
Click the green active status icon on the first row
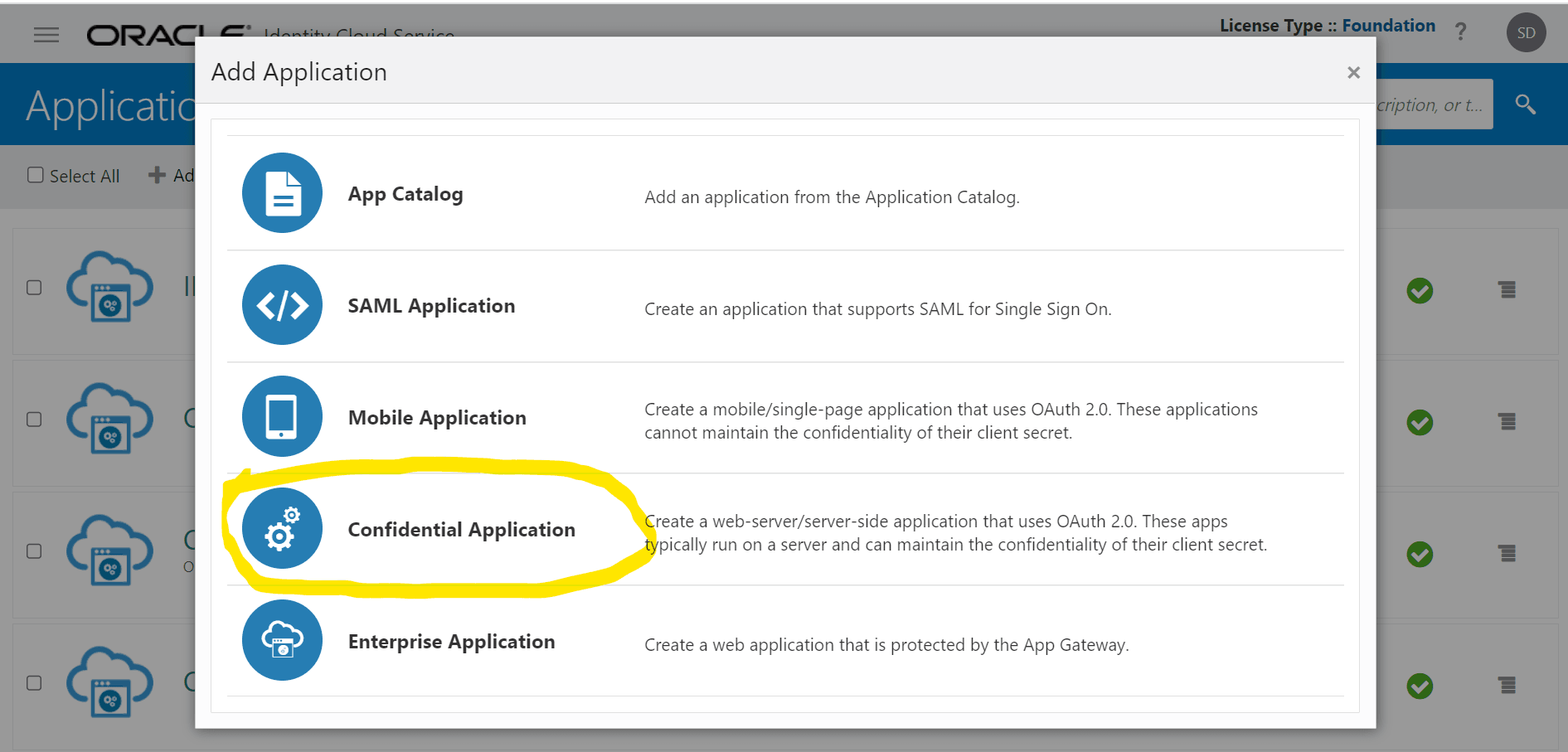[1420, 291]
